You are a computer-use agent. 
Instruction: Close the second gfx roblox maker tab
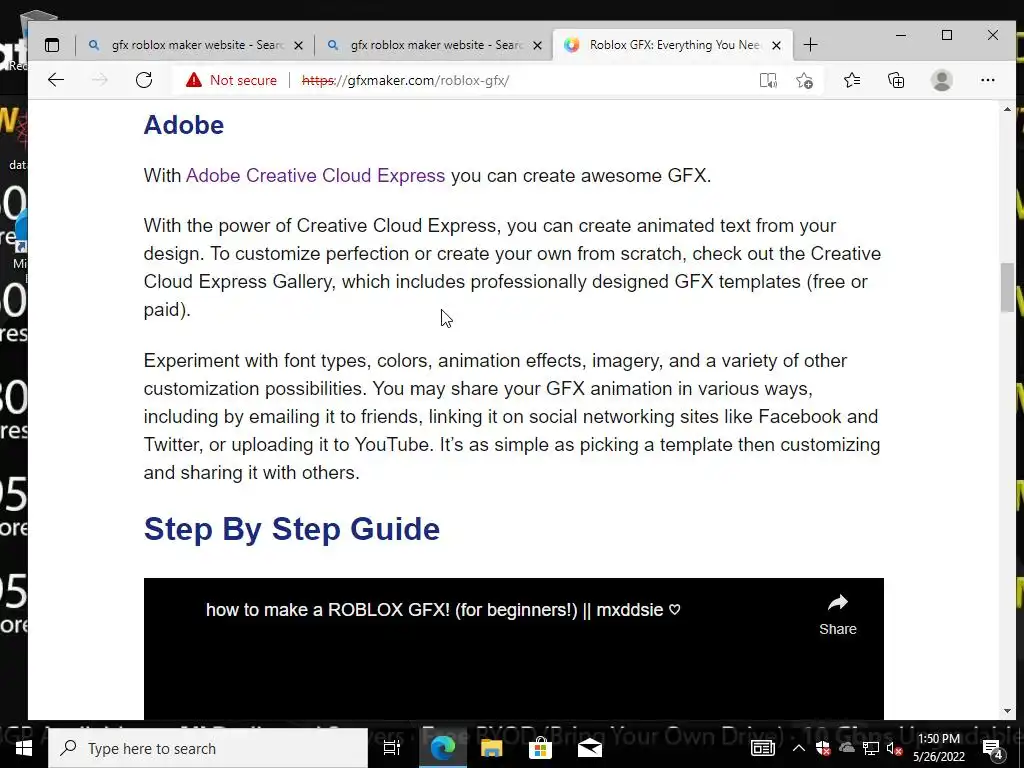coord(537,46)
